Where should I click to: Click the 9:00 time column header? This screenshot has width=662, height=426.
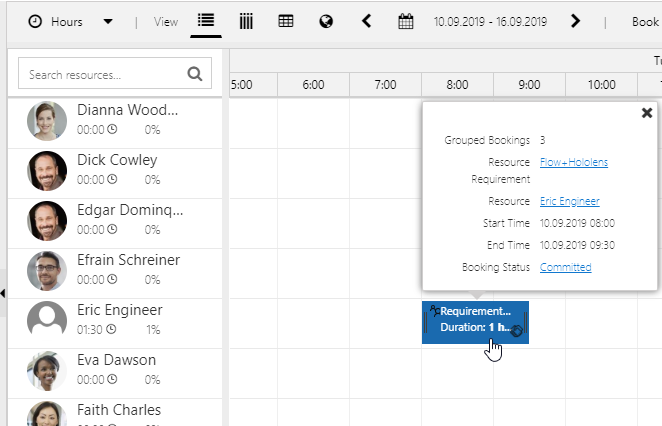pyautogui.click(x=529, y=85)
